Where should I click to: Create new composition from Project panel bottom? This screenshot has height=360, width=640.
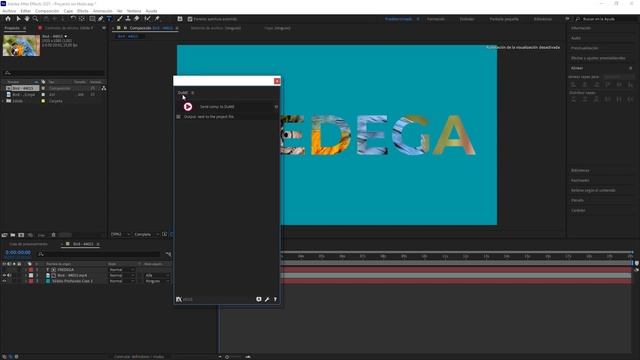pos(21,235)
